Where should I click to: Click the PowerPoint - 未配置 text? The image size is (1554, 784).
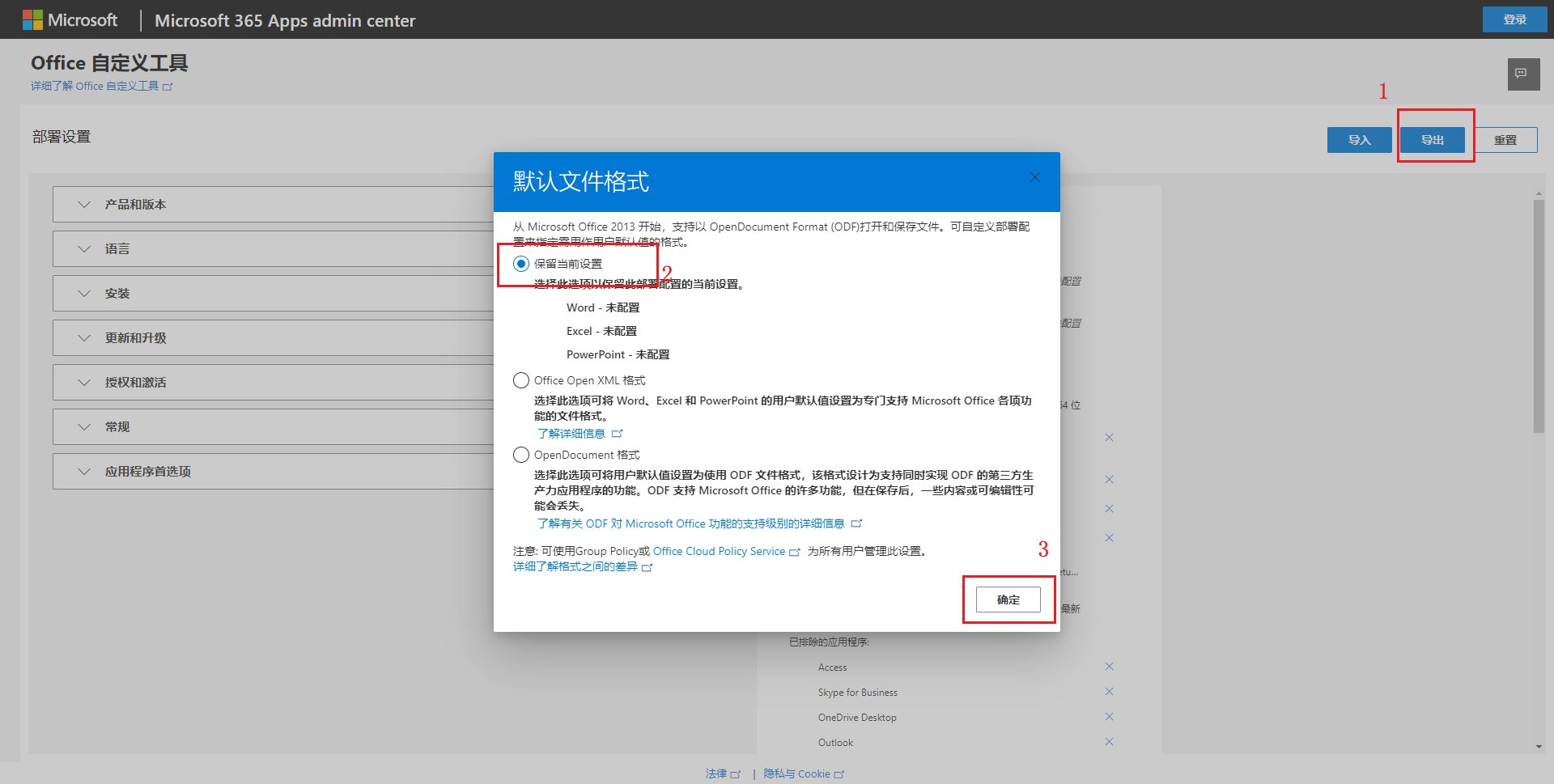coord(618,354)
